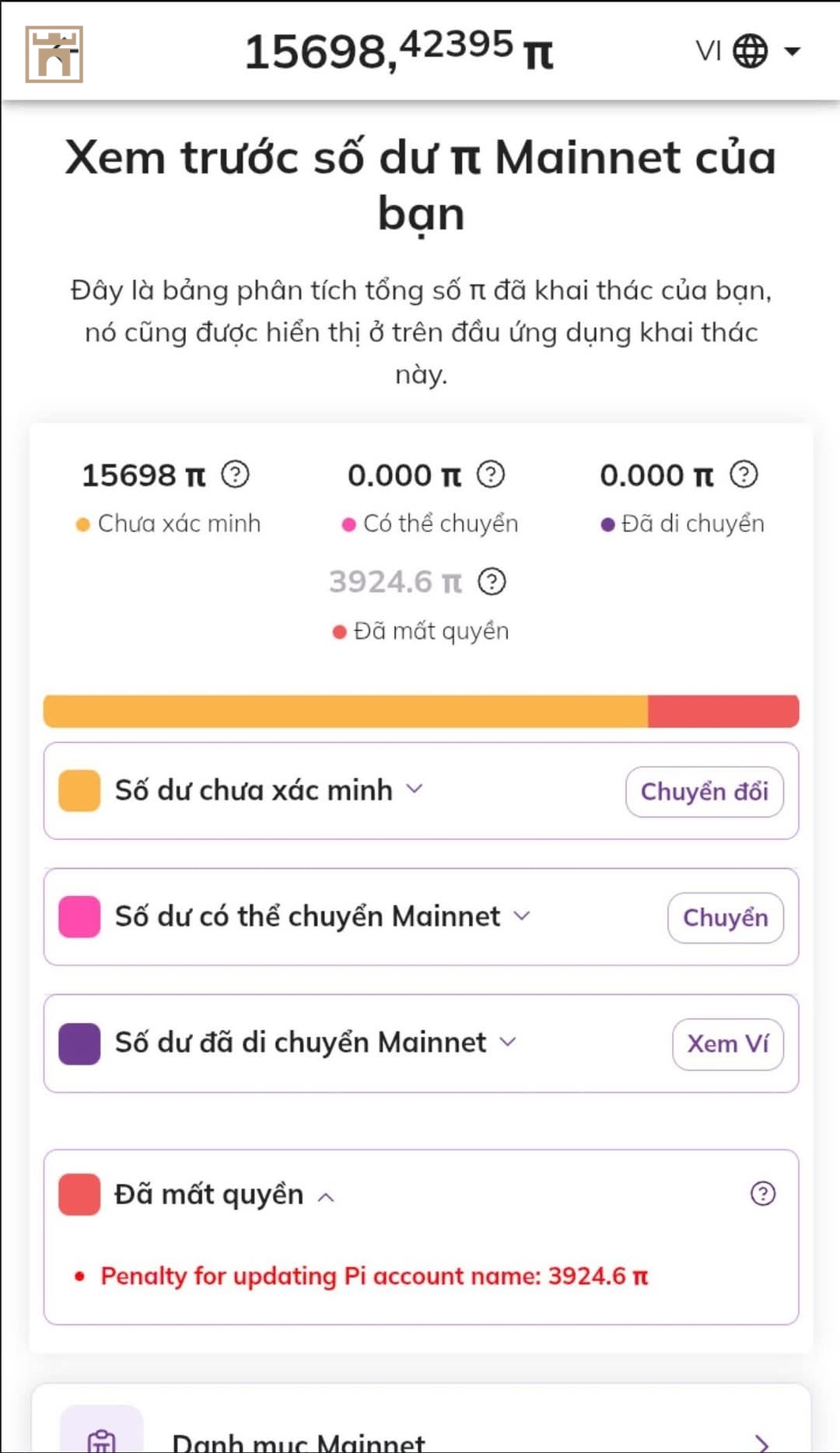This screenshot has width=840, height=1453.
Task: Tap the Danh mục Mainnet clipboard icon
Action: coord(102,1435)
